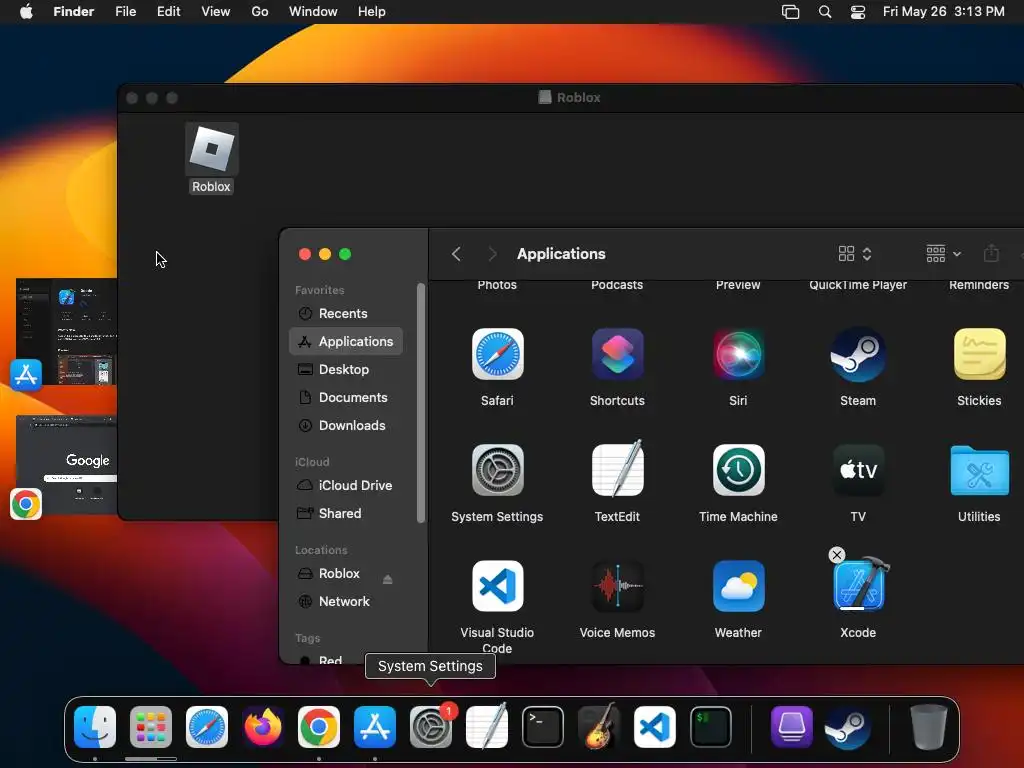Open Safari in the Applications folder

point(497,354)
